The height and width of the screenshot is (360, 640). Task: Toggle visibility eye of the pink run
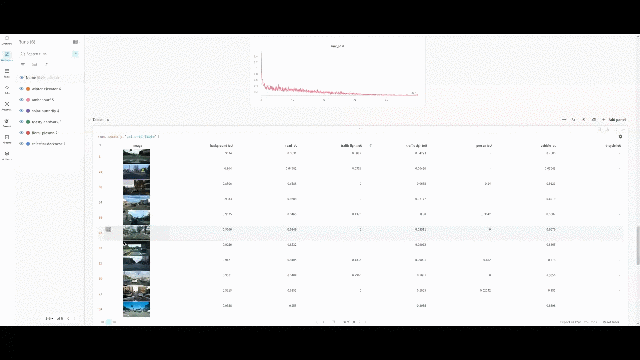[22, 100]
